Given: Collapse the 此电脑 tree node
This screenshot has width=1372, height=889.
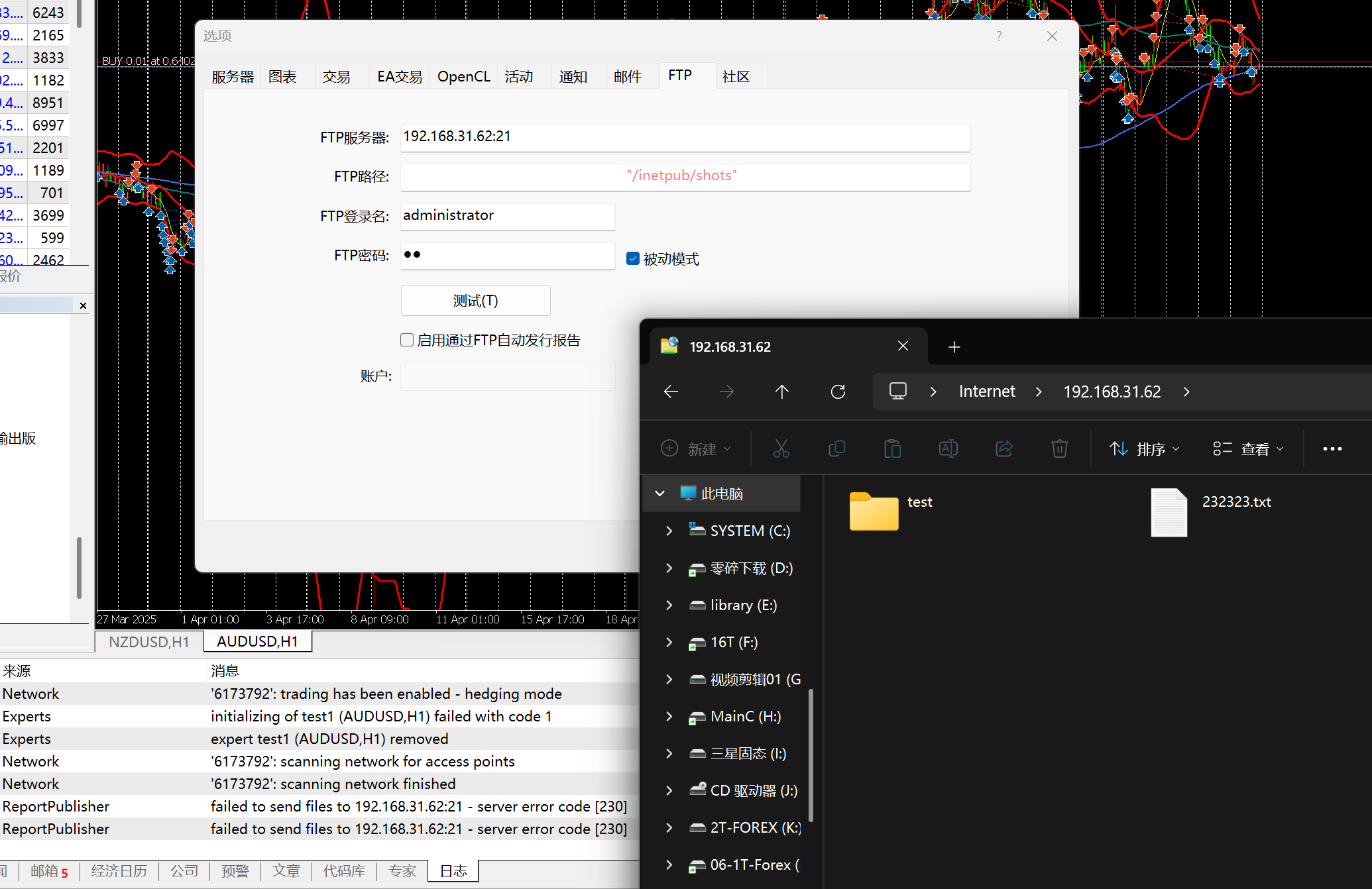Looking at the screenshot, I should point(659,494).
